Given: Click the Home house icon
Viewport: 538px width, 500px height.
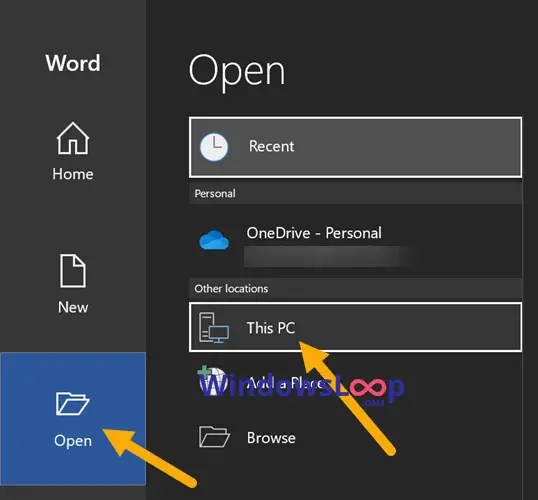Looking at the screenshot, I should (x=73, y=138).
